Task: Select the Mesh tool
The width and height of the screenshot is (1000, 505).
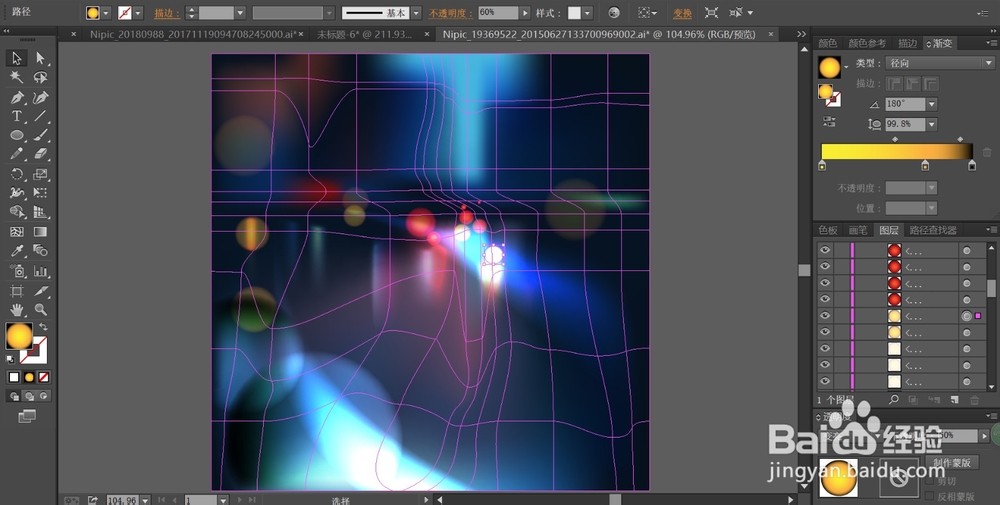Action: click(x=17, y=232)
